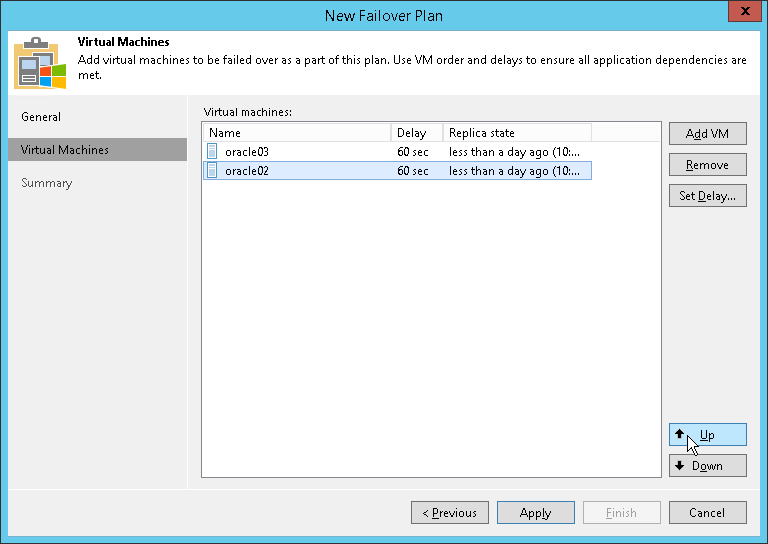This screenshot has width=768, height=544.
Task: Go to the Summary wizard step
Action: pos(47,183)
